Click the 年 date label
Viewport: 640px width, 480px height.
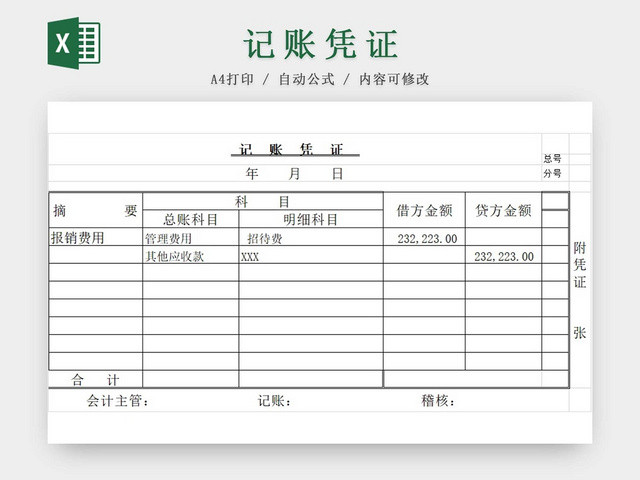pyautogui.click(x=252, y=174)
